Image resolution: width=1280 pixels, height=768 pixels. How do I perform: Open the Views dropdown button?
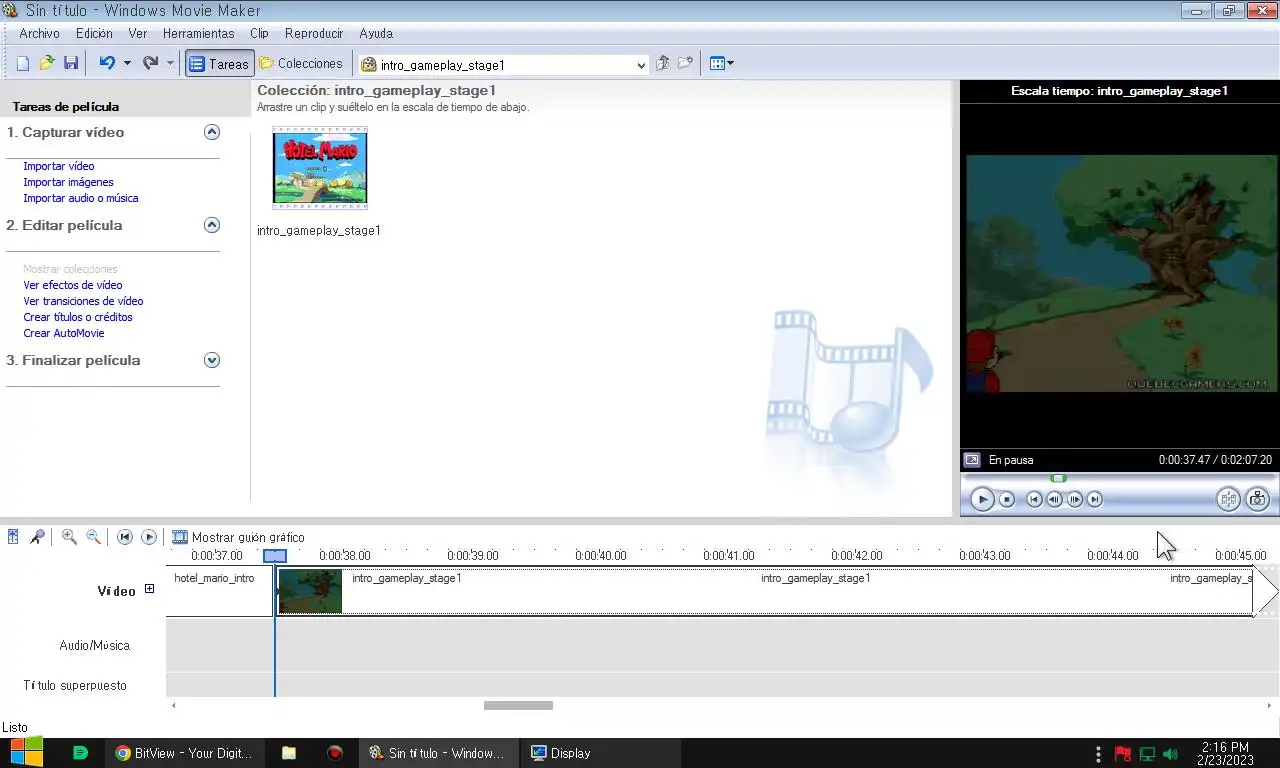tap(721, 63)
